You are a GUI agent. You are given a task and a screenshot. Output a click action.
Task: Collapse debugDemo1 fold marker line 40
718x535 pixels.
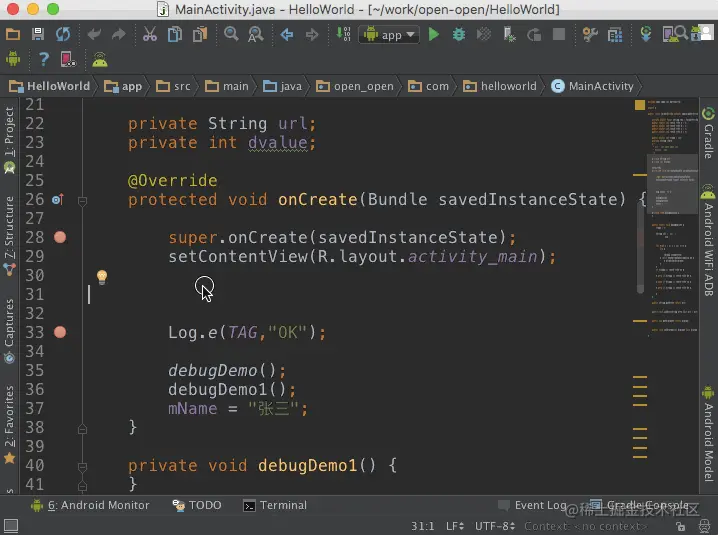pos(82,467)
